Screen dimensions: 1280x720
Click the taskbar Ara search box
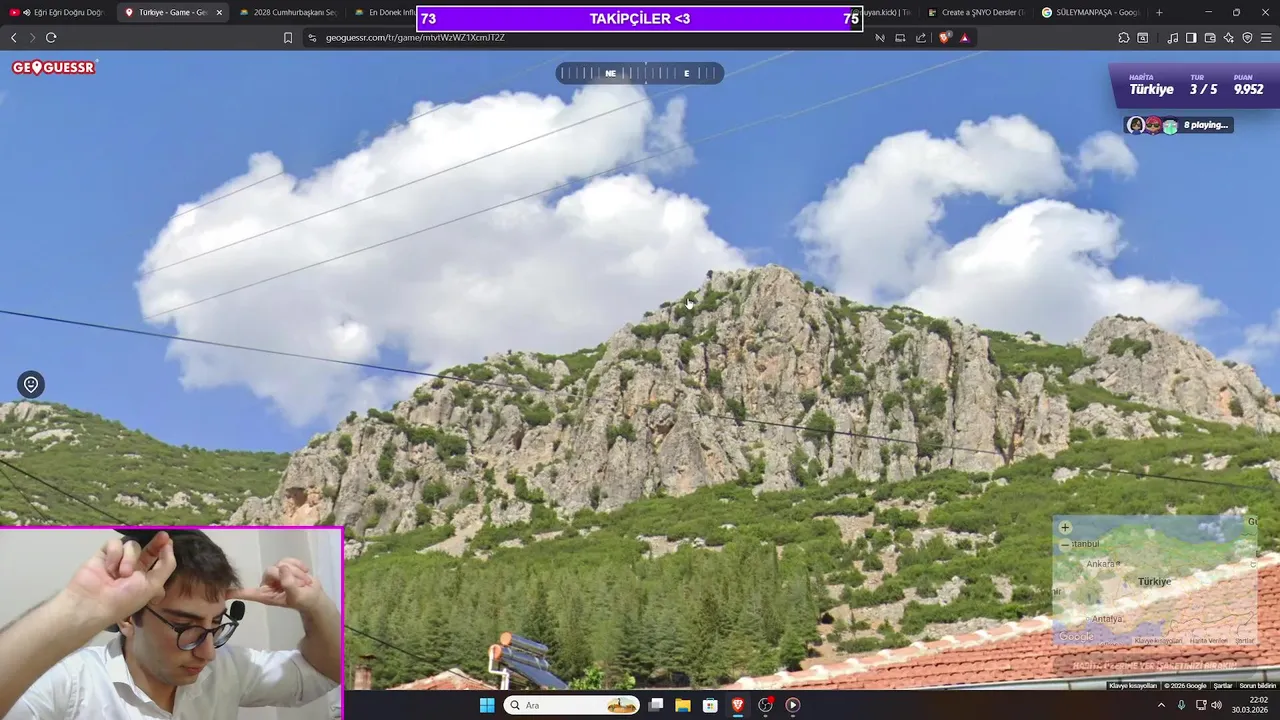(x=572, y=705)
